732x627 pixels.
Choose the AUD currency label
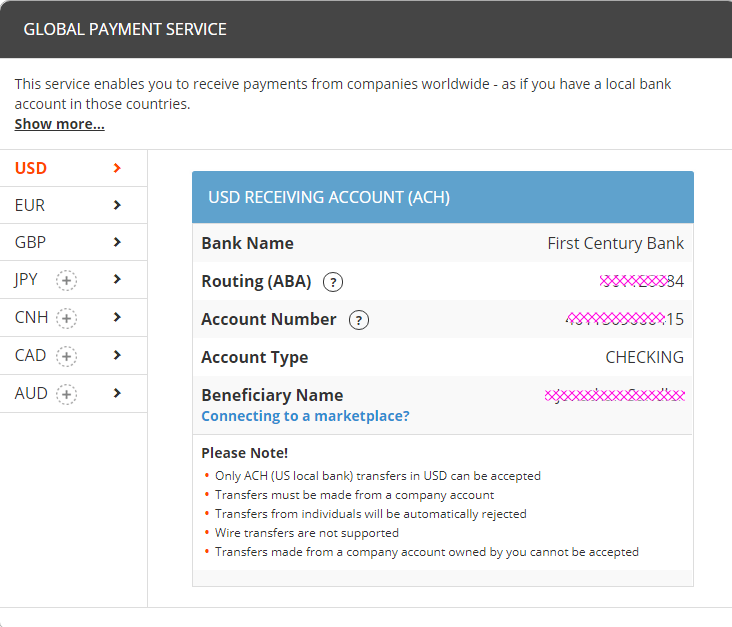pyautogui.click(x=31, y=393)
